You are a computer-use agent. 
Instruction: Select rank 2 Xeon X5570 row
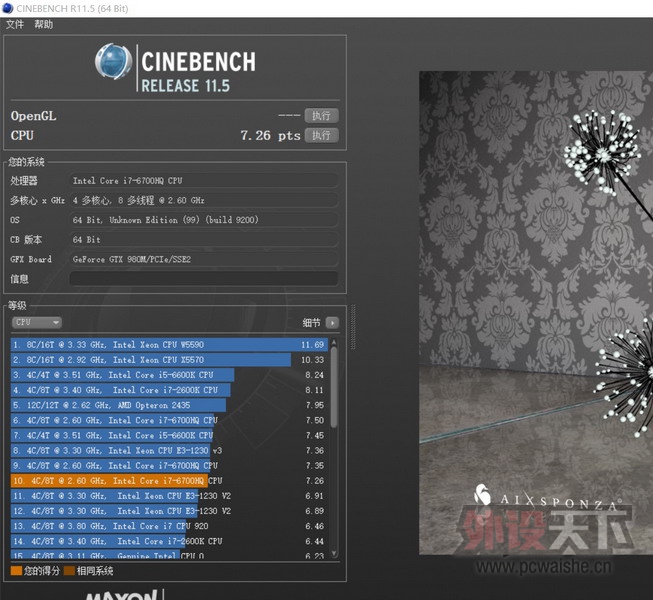click(x=169, y=360)
